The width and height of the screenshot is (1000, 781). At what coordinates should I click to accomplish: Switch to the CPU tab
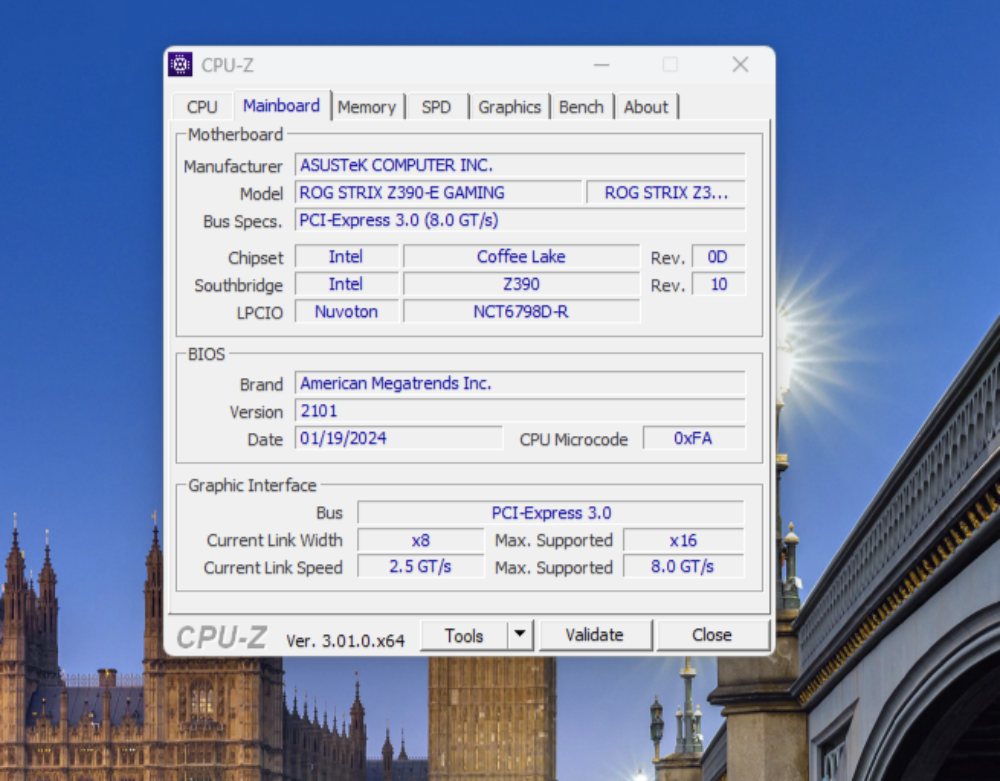coord(202,106)
